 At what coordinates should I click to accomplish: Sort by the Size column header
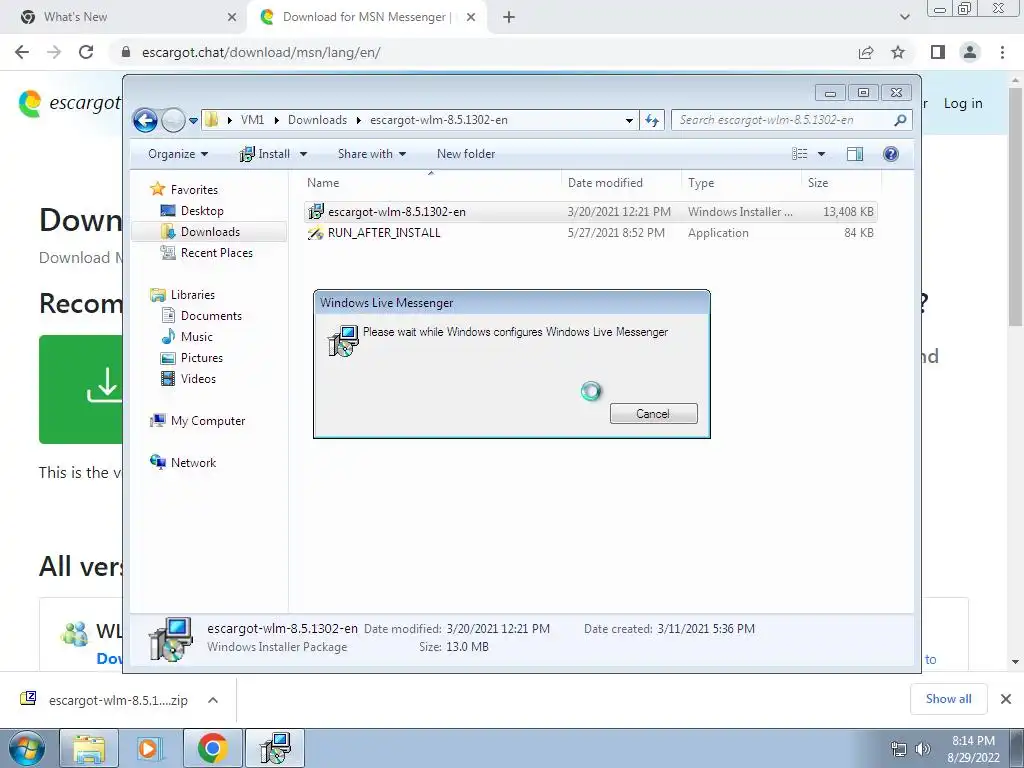point(841,183)
